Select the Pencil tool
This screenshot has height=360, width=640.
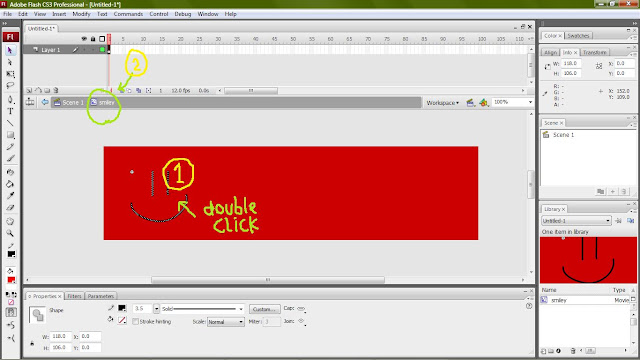[10, 147]
